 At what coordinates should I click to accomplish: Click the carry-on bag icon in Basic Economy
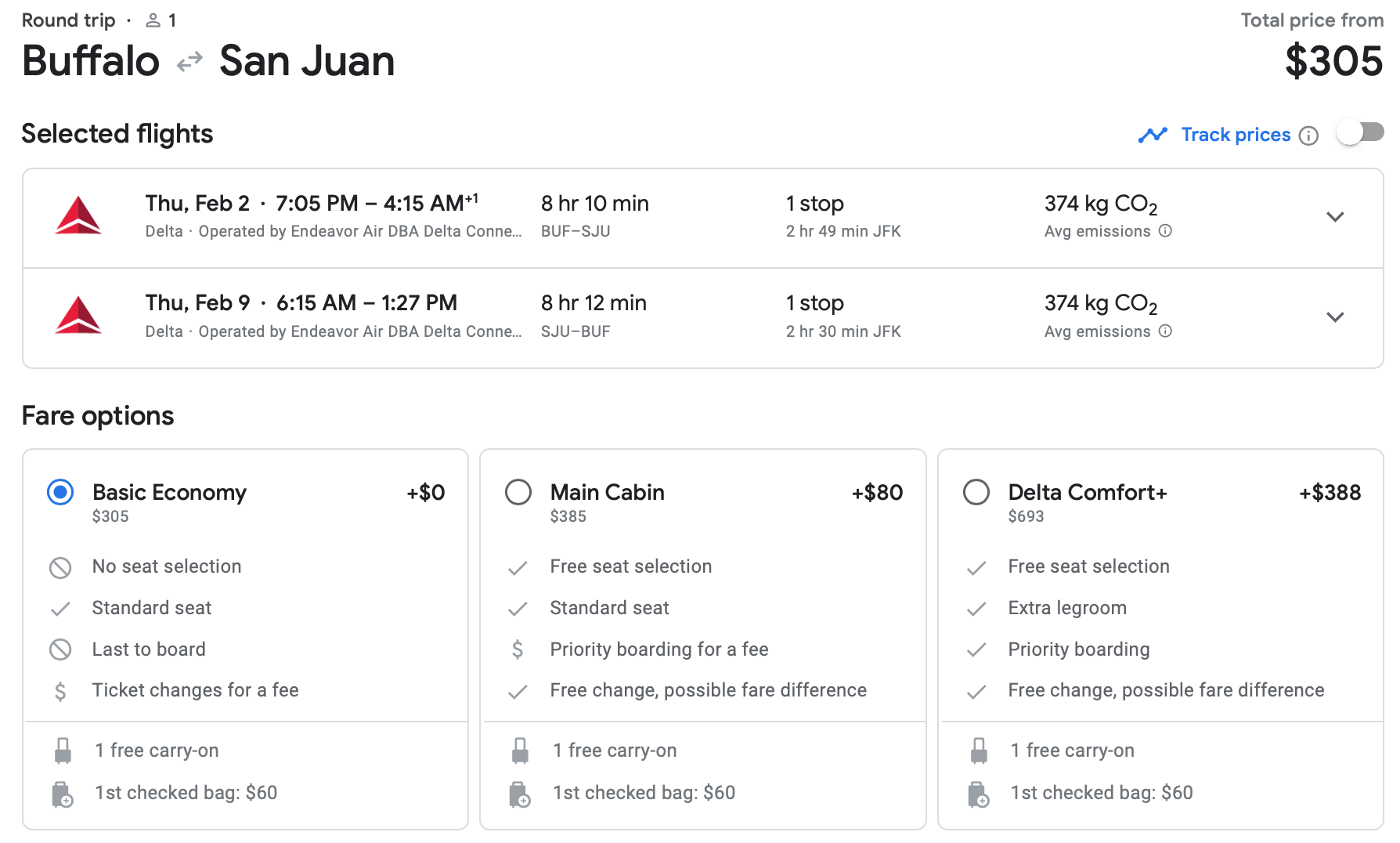(63, 751)
